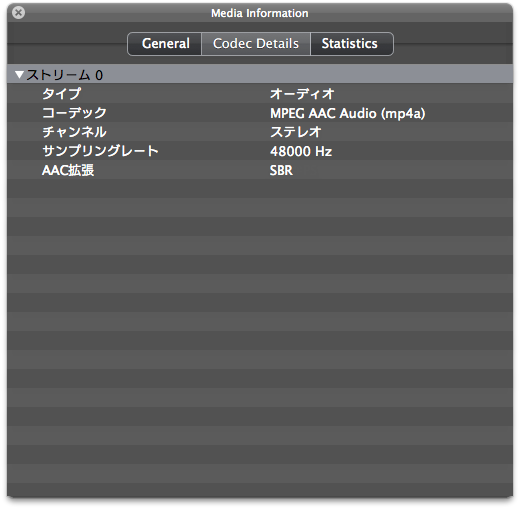The image size is (520, 509).
Task: Click the 48000 Hz value
Action: click(301, 151)
